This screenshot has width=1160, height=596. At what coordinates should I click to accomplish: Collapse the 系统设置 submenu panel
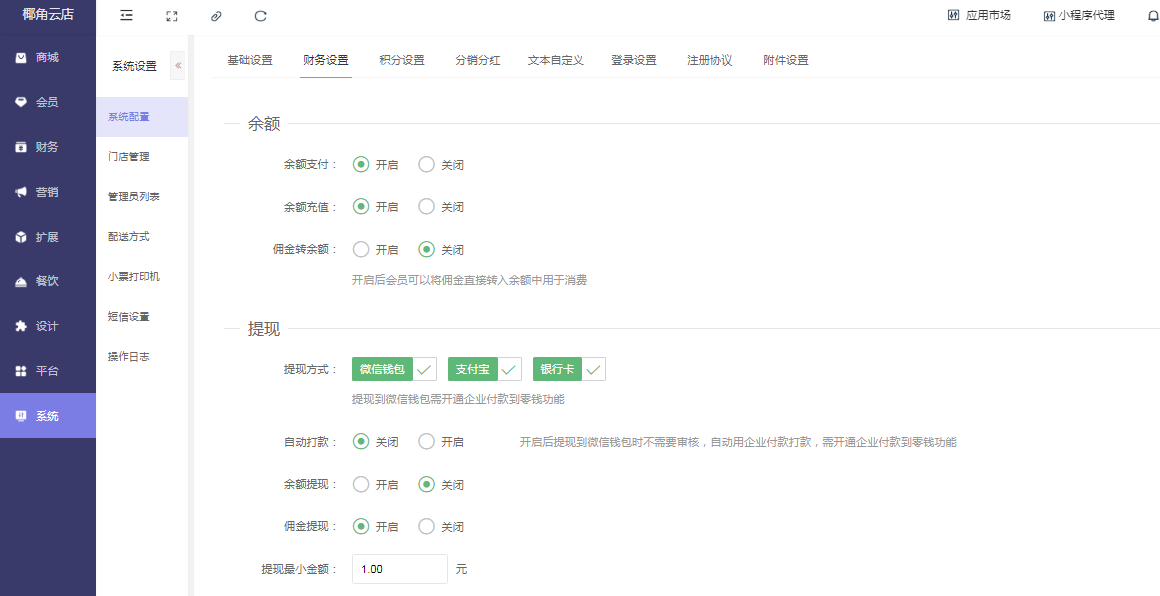(x=178, y=66)
